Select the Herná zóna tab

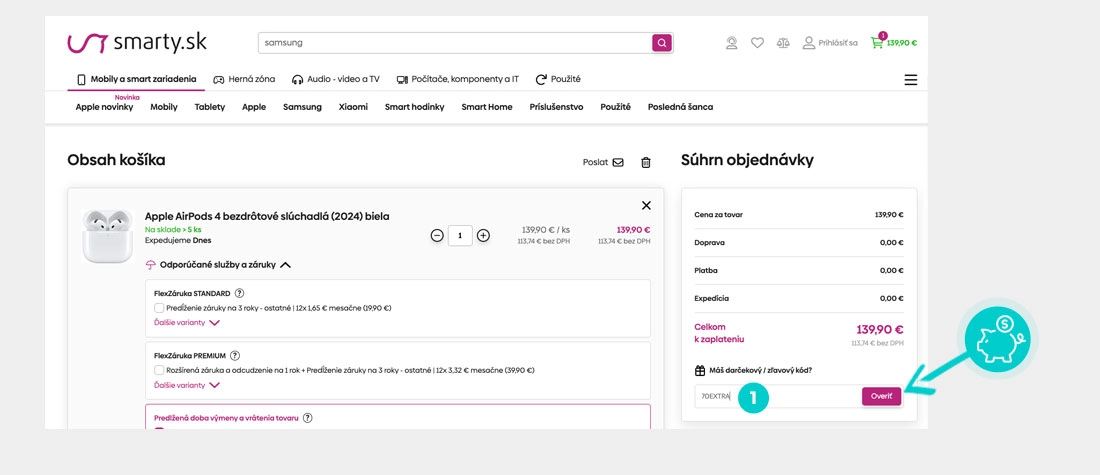pos(244,79)
